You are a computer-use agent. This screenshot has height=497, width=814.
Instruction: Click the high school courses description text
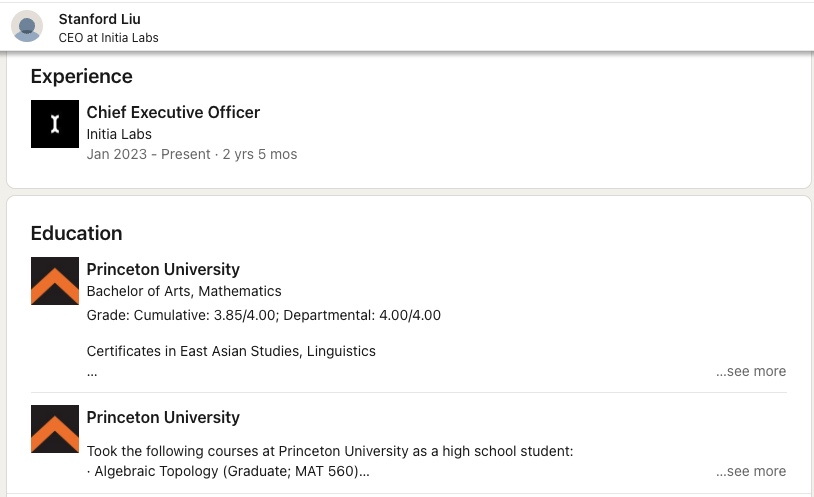point(330,451)
